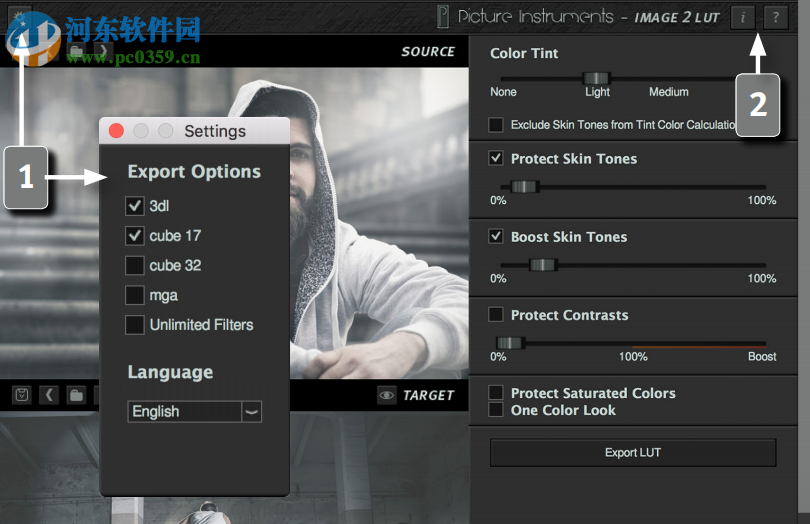
Task: Toggle Protect Skin Tones checkbox
Action: [x=496, y=158]
